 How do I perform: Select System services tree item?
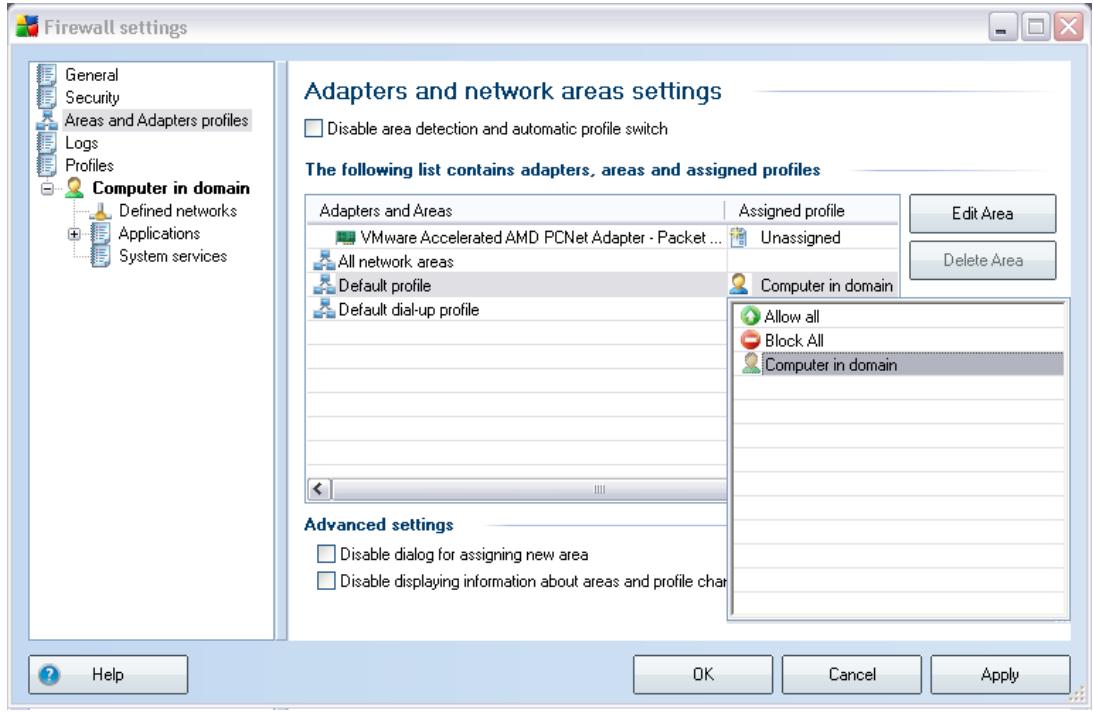click(173, 256)
